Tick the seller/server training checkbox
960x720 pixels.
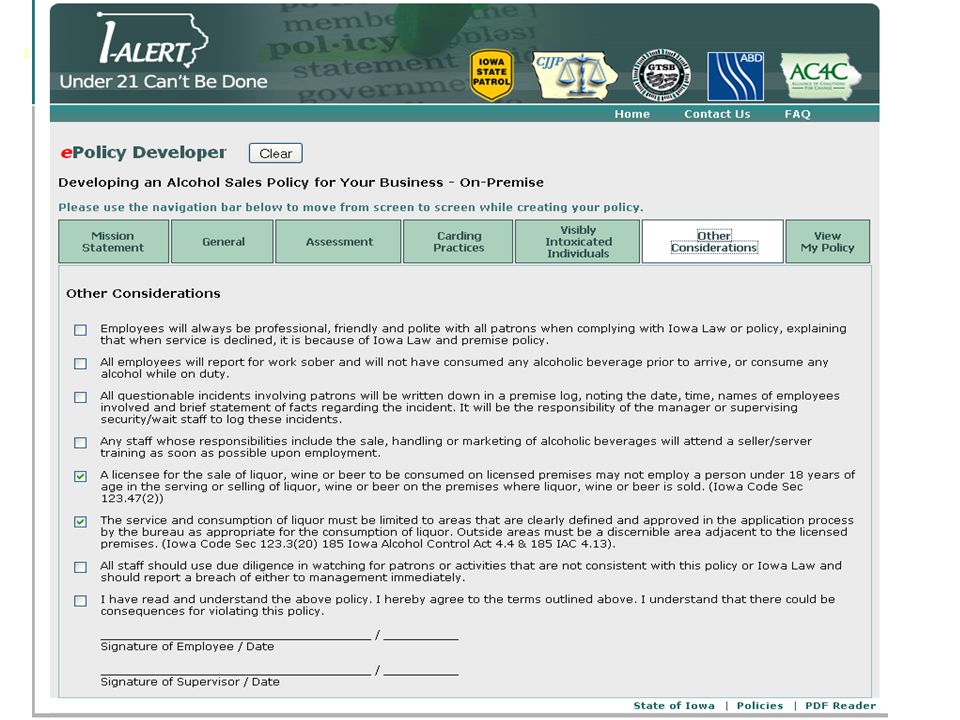tap(80, 443)
